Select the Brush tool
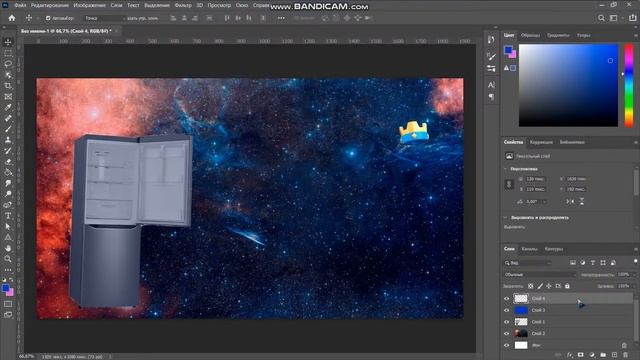Viewport: 640px width, 360px height. (8, 129)
